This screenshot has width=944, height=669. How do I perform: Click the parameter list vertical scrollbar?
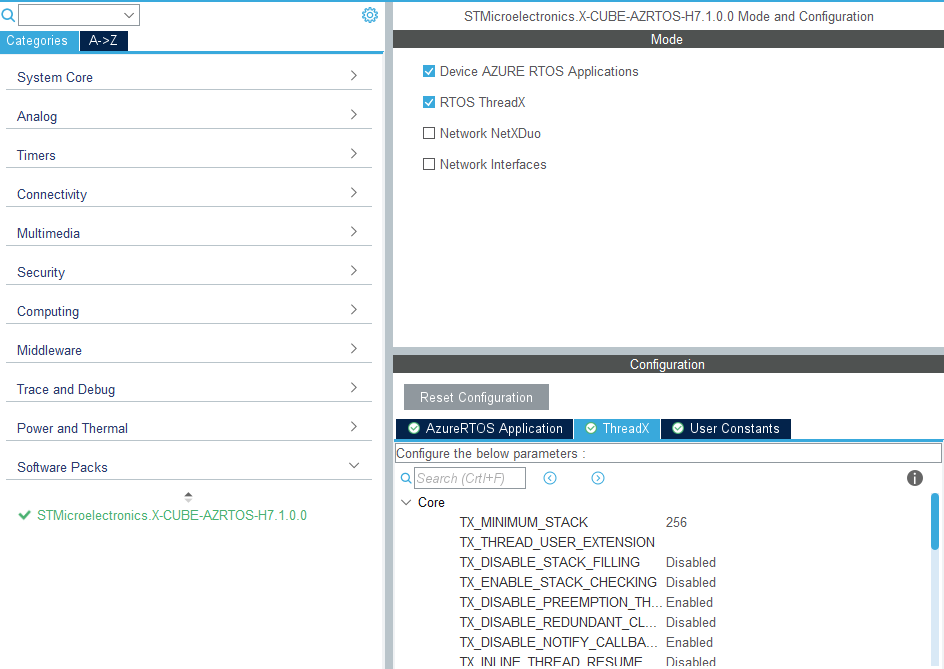point(934,521)
